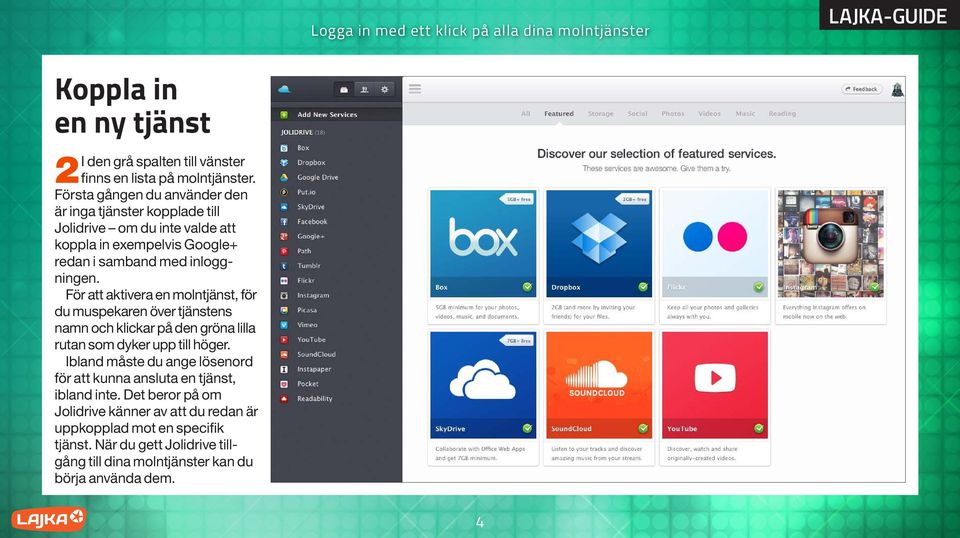This screenshot has width=960, height=538.
Task: Click the 7GB+ free badge on SkyDrive
Action: pyautogui.click(x=517, y=340)
